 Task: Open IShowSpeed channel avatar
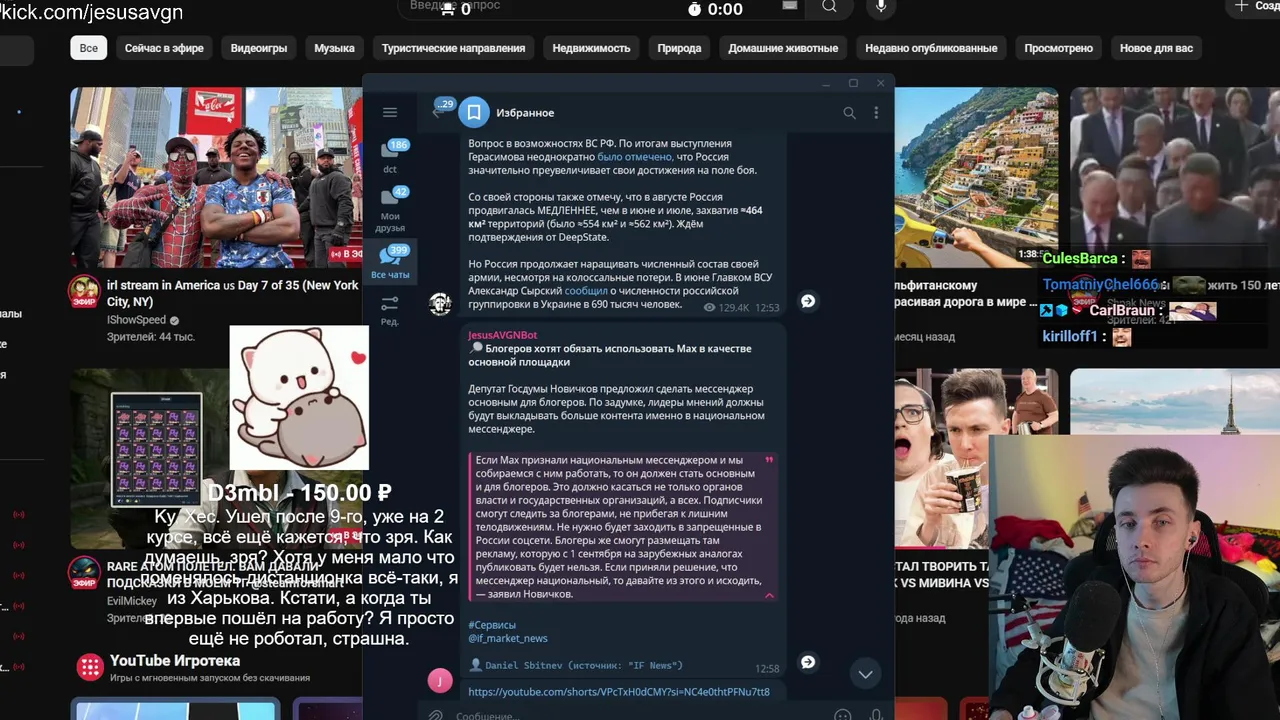(x=84, y=292)
